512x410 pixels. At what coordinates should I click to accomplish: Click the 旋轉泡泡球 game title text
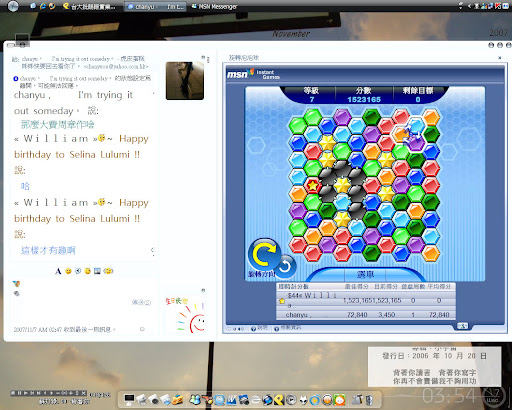[244, 58]
